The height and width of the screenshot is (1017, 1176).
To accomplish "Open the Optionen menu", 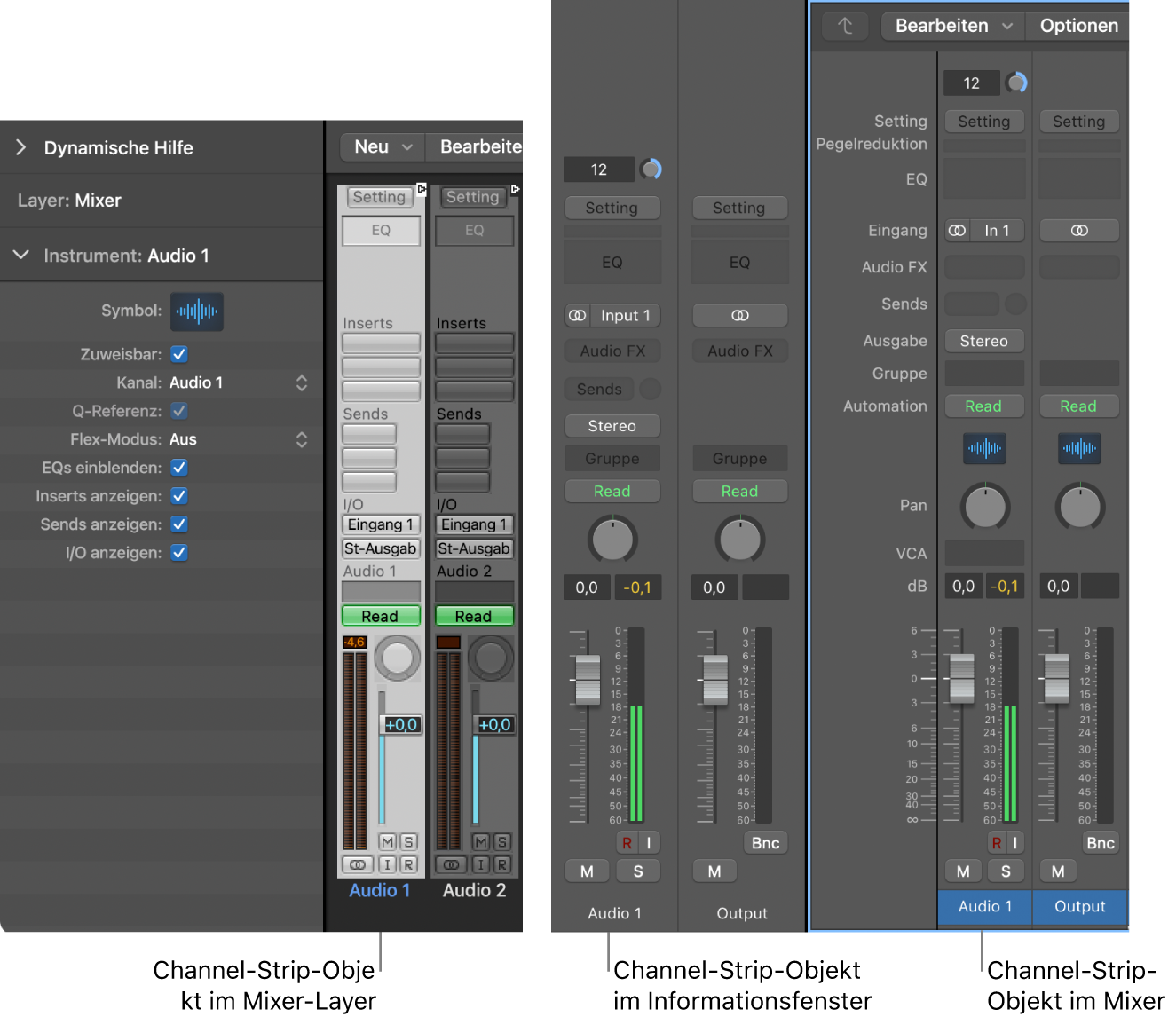I will 1078,26.
